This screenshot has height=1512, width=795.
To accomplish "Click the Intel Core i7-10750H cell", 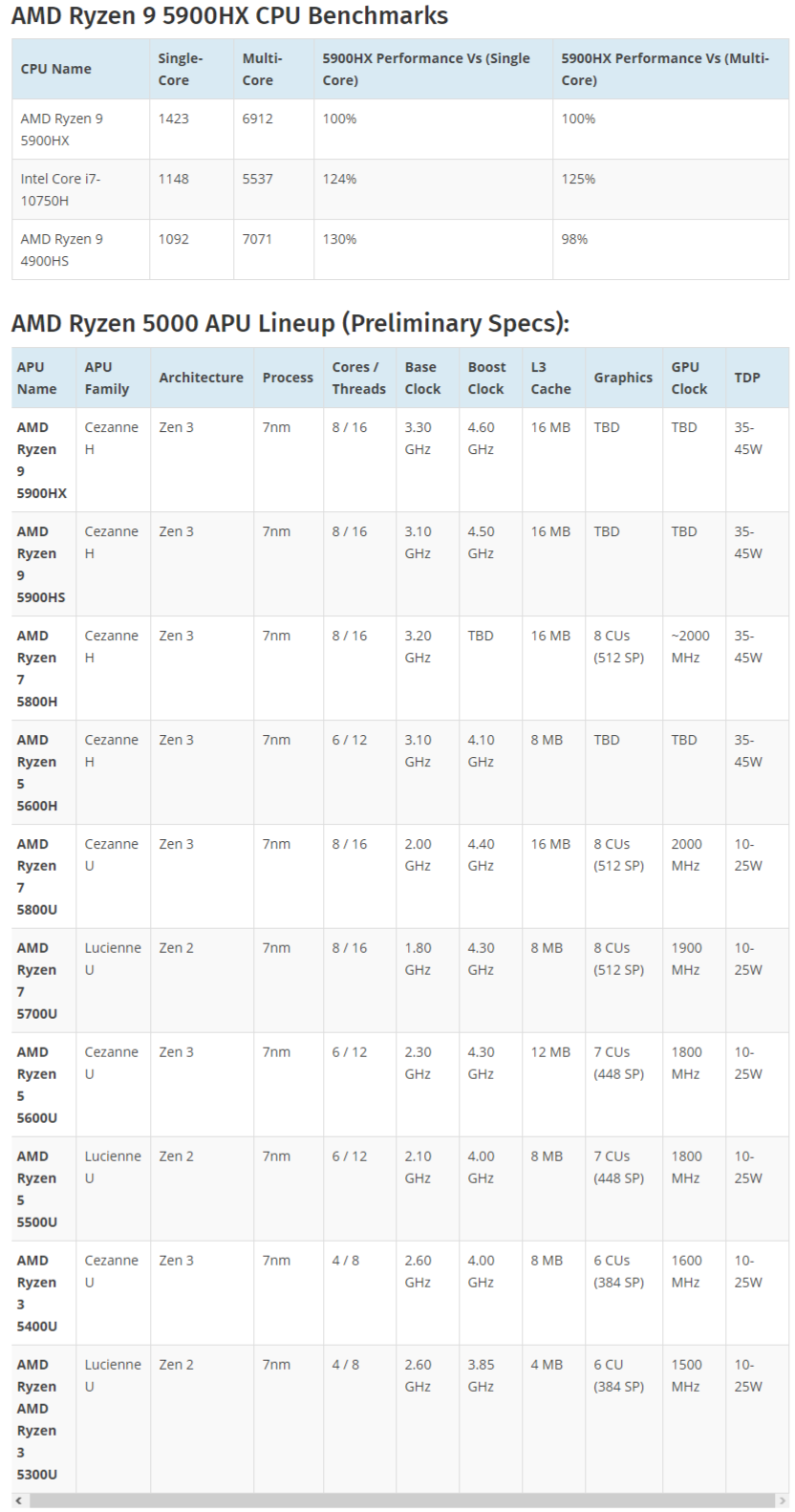I will 81,189.
